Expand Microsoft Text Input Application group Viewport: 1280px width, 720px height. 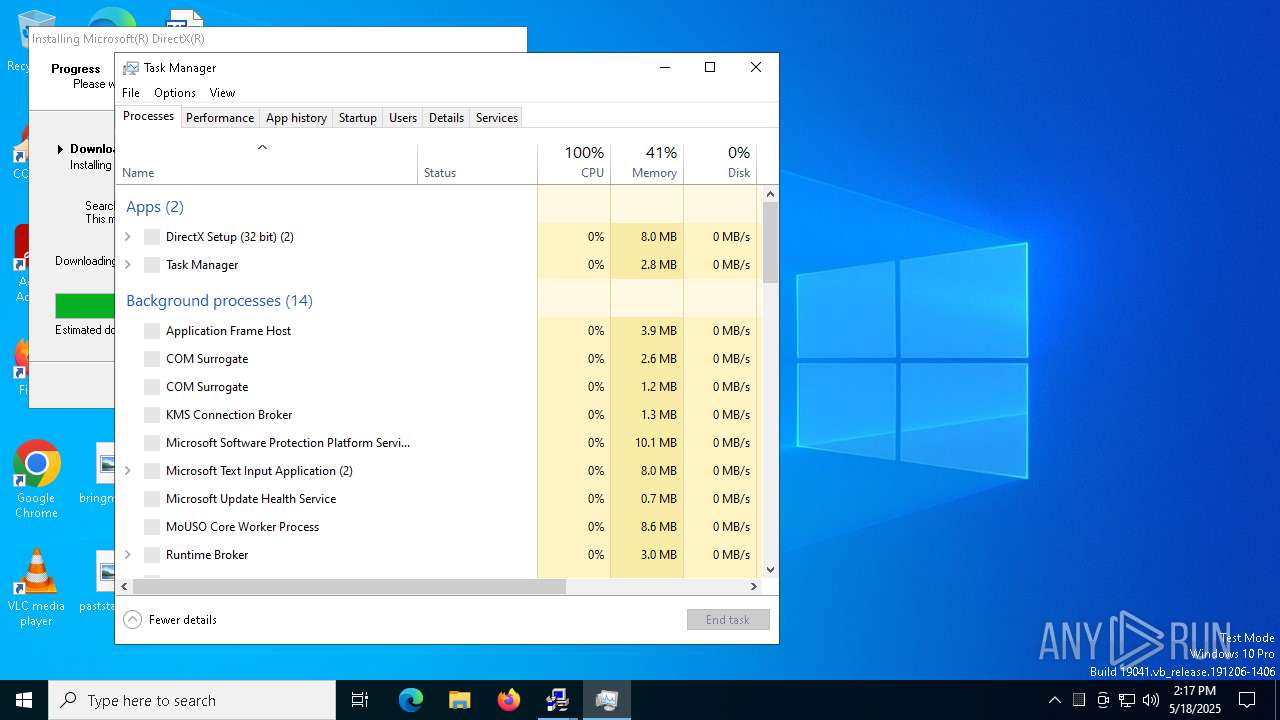point(127,471)
